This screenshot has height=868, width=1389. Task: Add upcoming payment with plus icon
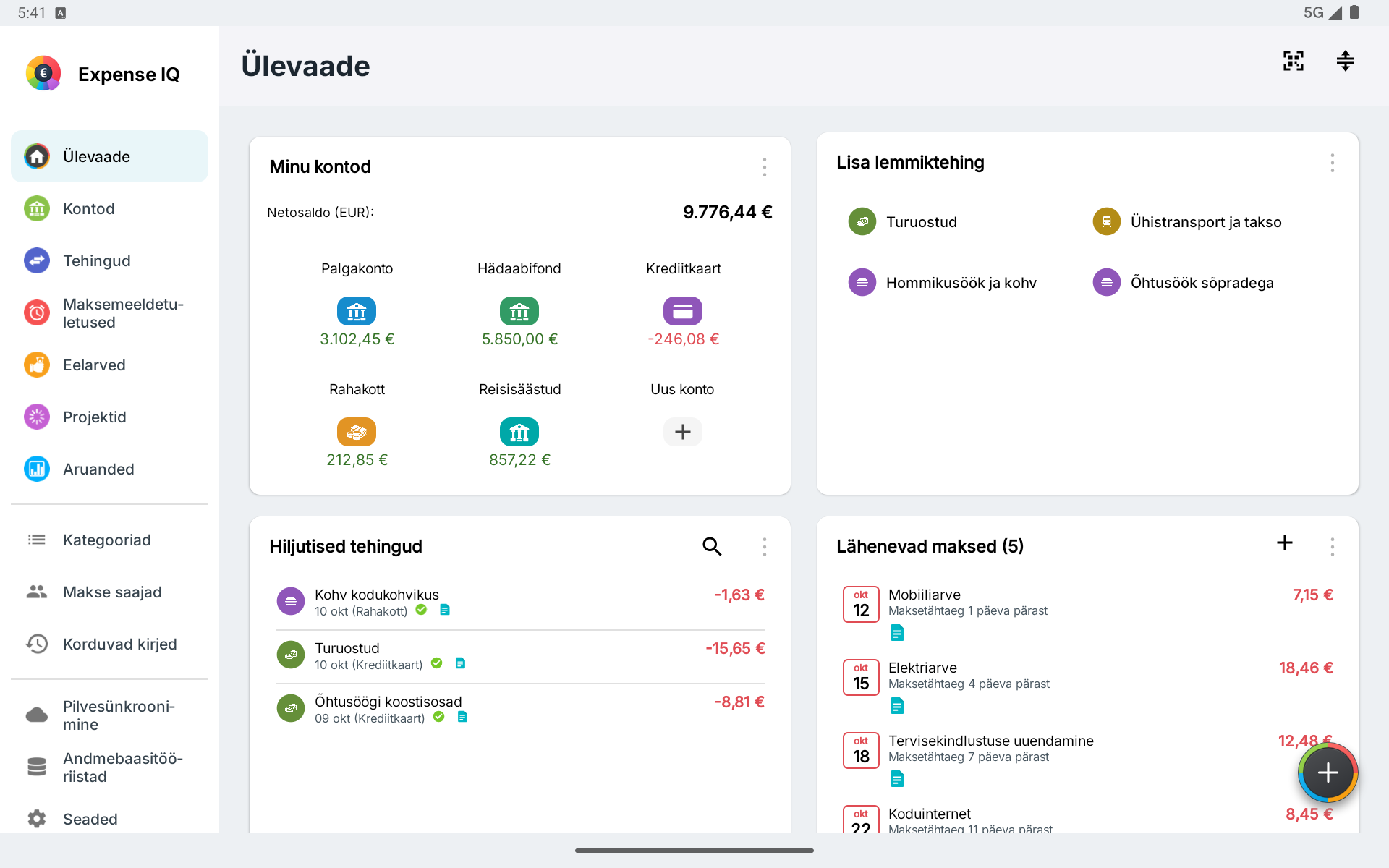point(1285,542)
